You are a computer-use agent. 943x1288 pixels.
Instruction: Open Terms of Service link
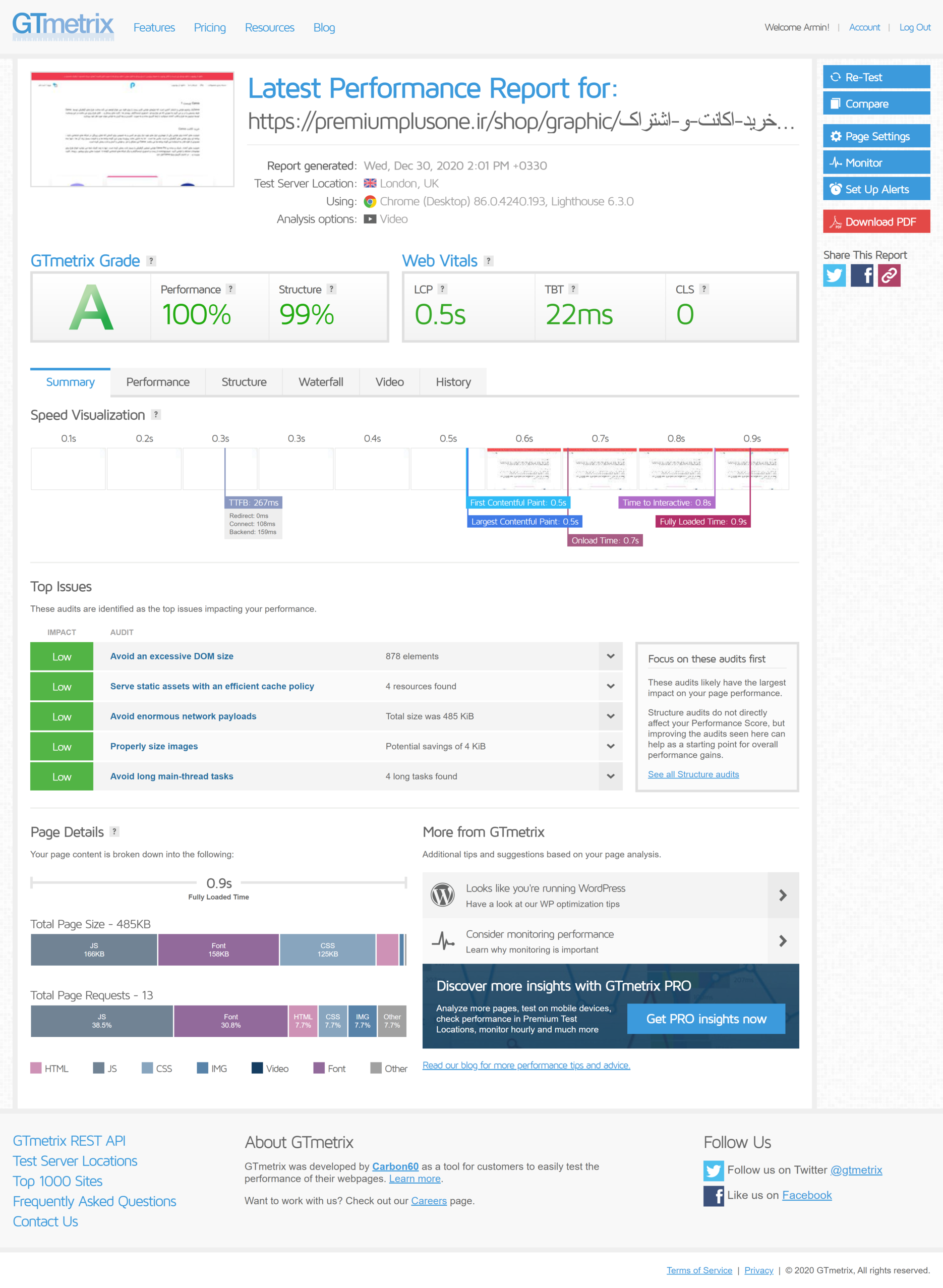tap(699, 1270)
